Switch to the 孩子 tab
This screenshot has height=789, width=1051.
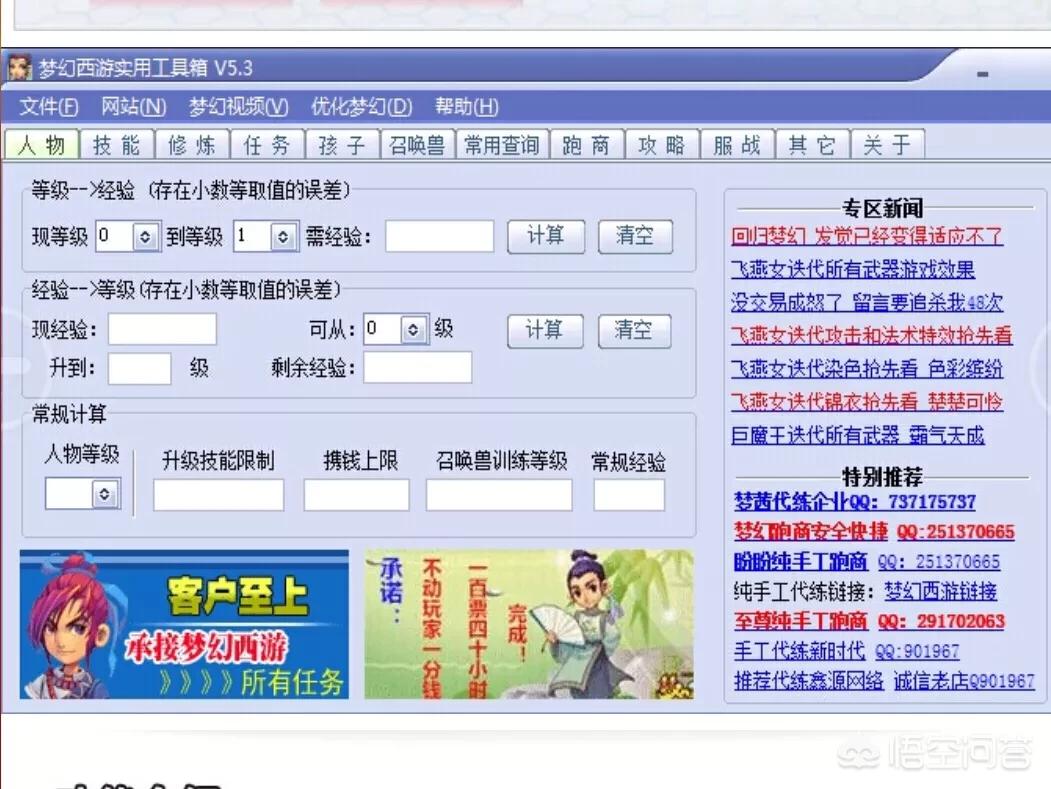coord(342,144)
